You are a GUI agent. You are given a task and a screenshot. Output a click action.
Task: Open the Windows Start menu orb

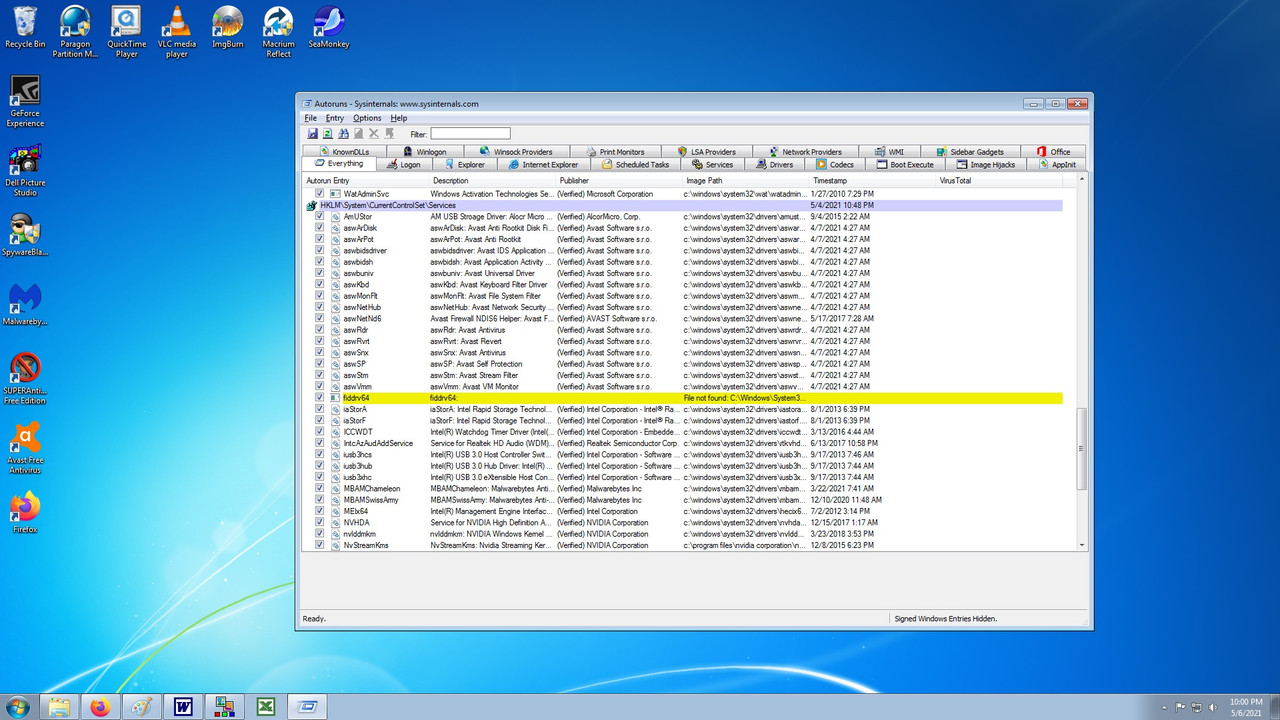pos(18,706)
